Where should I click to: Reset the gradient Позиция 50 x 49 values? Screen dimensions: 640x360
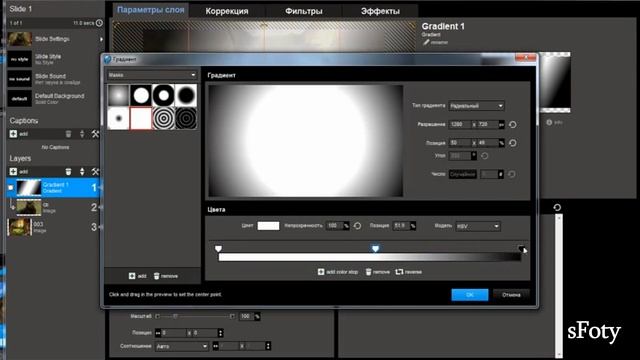513,143
